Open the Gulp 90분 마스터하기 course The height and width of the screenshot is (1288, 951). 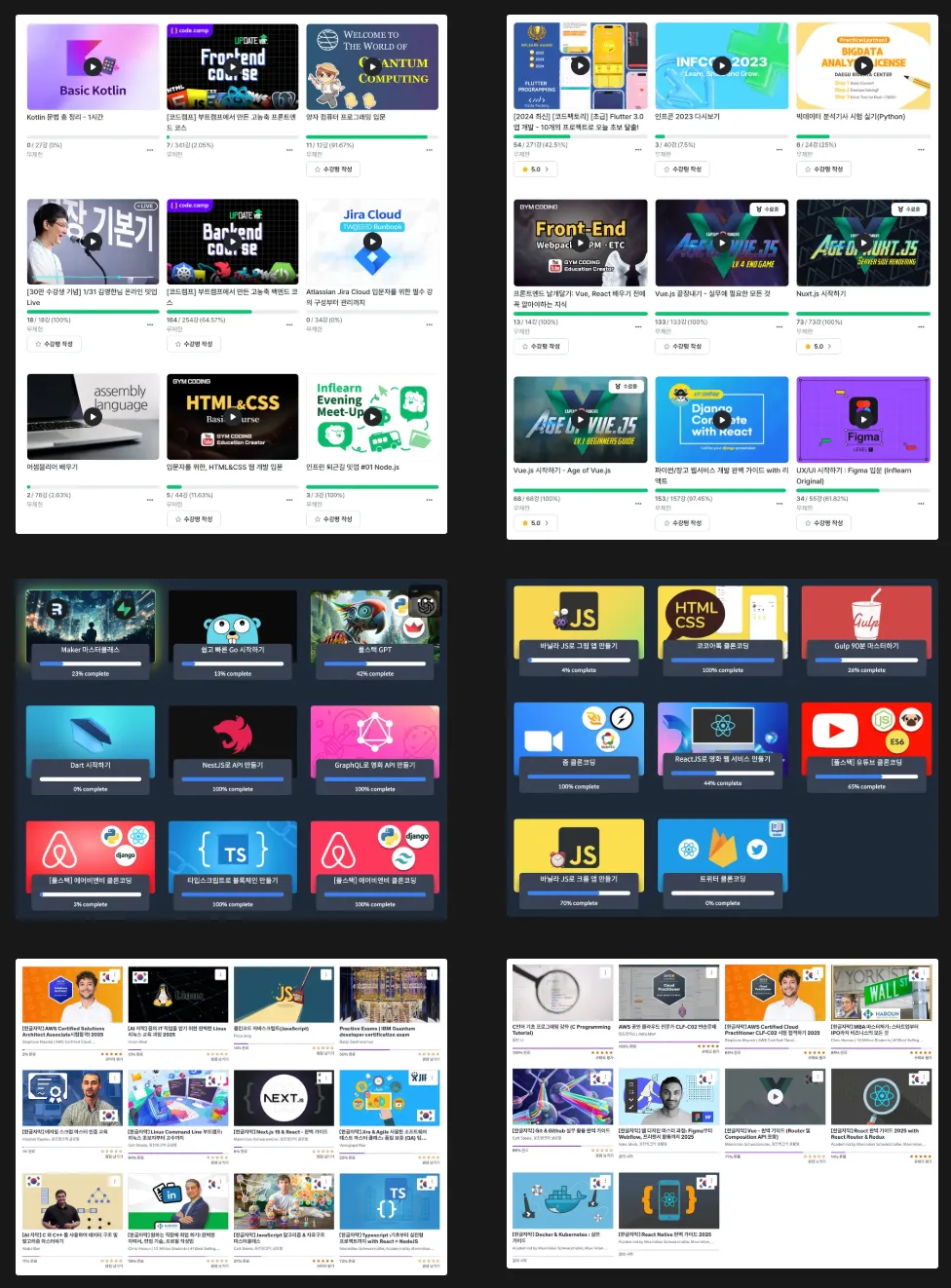(x=866, y=630)
